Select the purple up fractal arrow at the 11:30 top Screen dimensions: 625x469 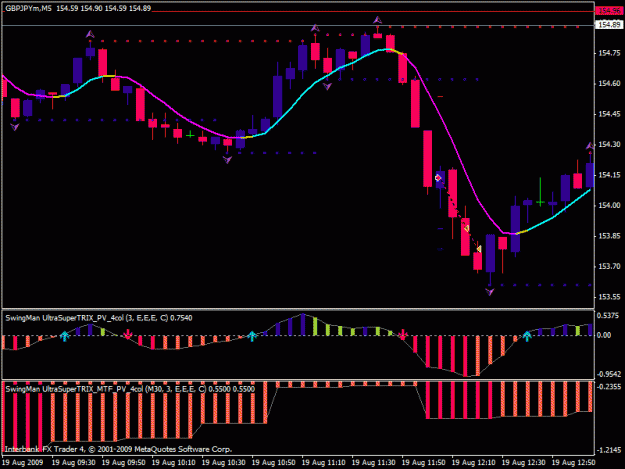click(377, 20)
